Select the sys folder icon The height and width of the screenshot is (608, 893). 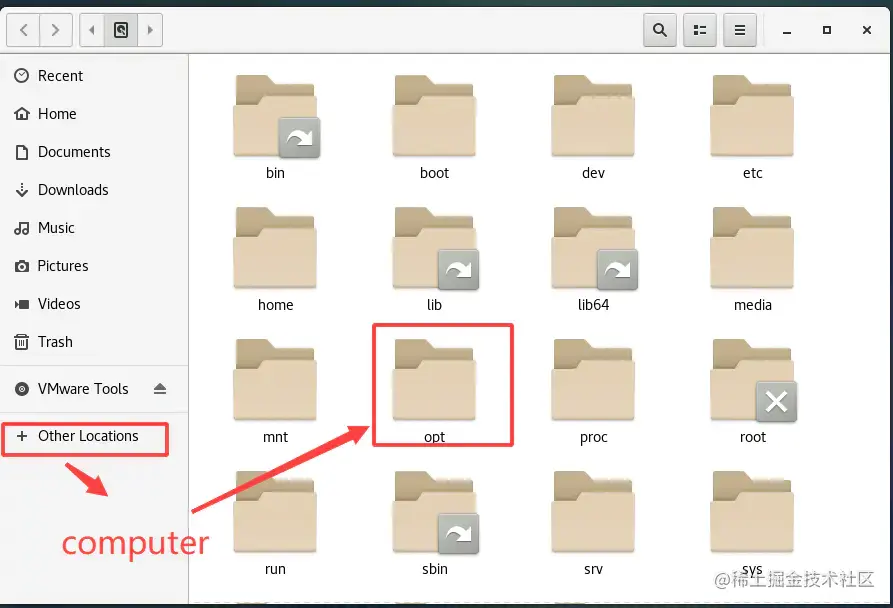pyautogui.click(x=752, y=512)
